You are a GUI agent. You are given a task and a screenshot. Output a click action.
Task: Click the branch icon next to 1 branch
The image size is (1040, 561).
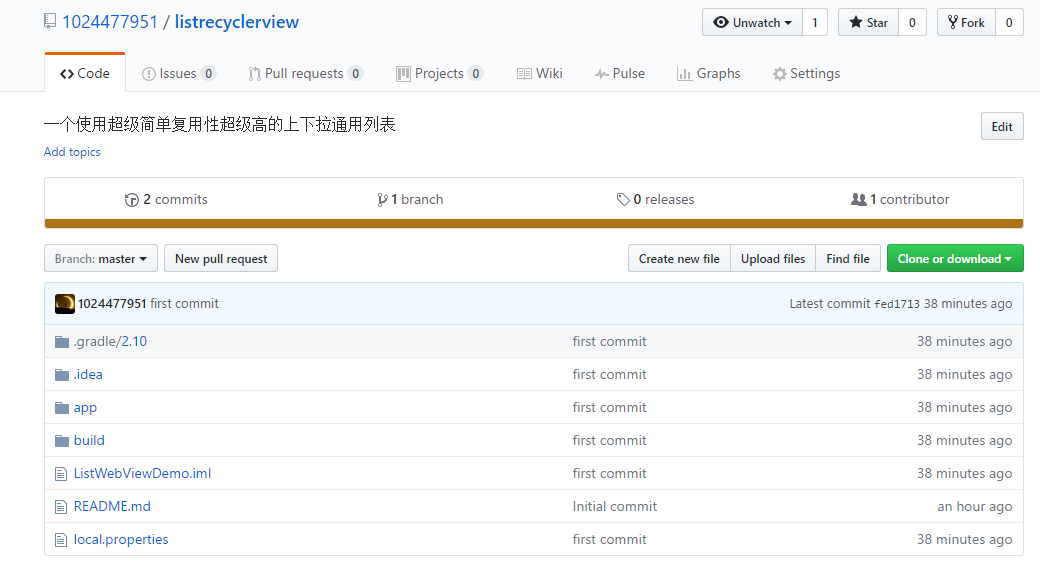pyautogui.click(x=382, y=200)
